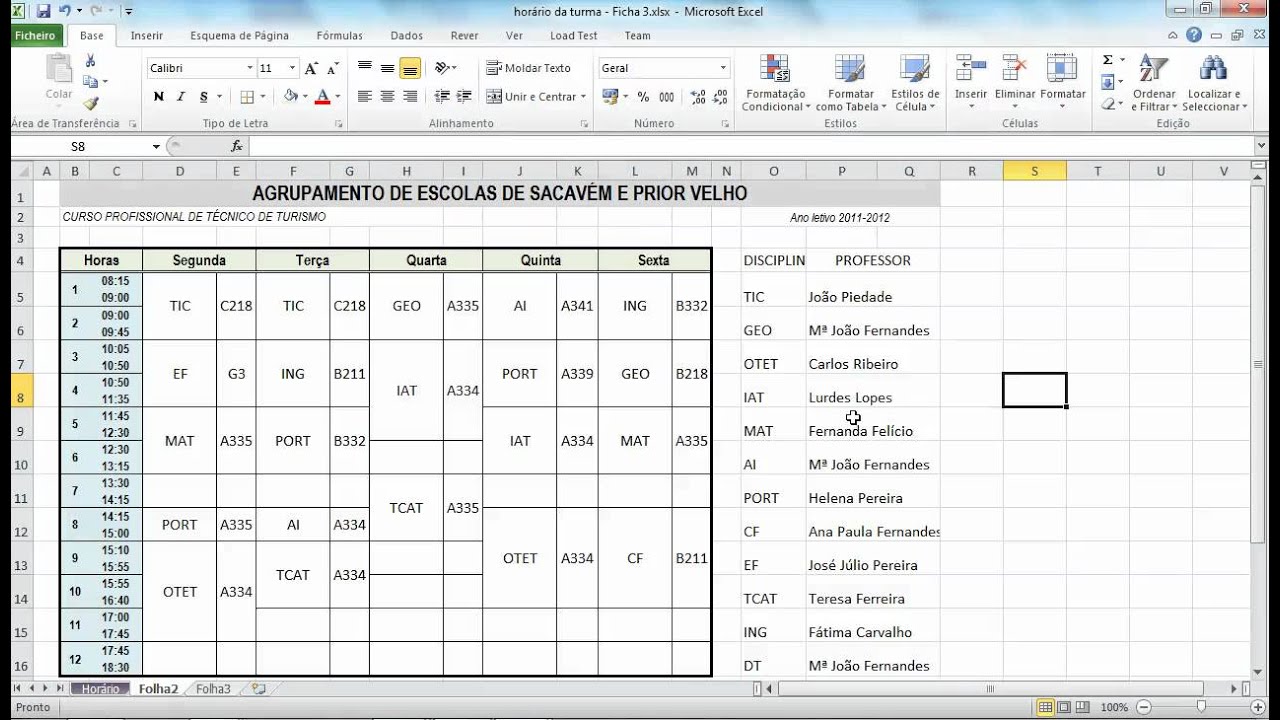Screen dimensions: 1280x720
Task: Decrease decimal places
Action: (x=720, y=97)
